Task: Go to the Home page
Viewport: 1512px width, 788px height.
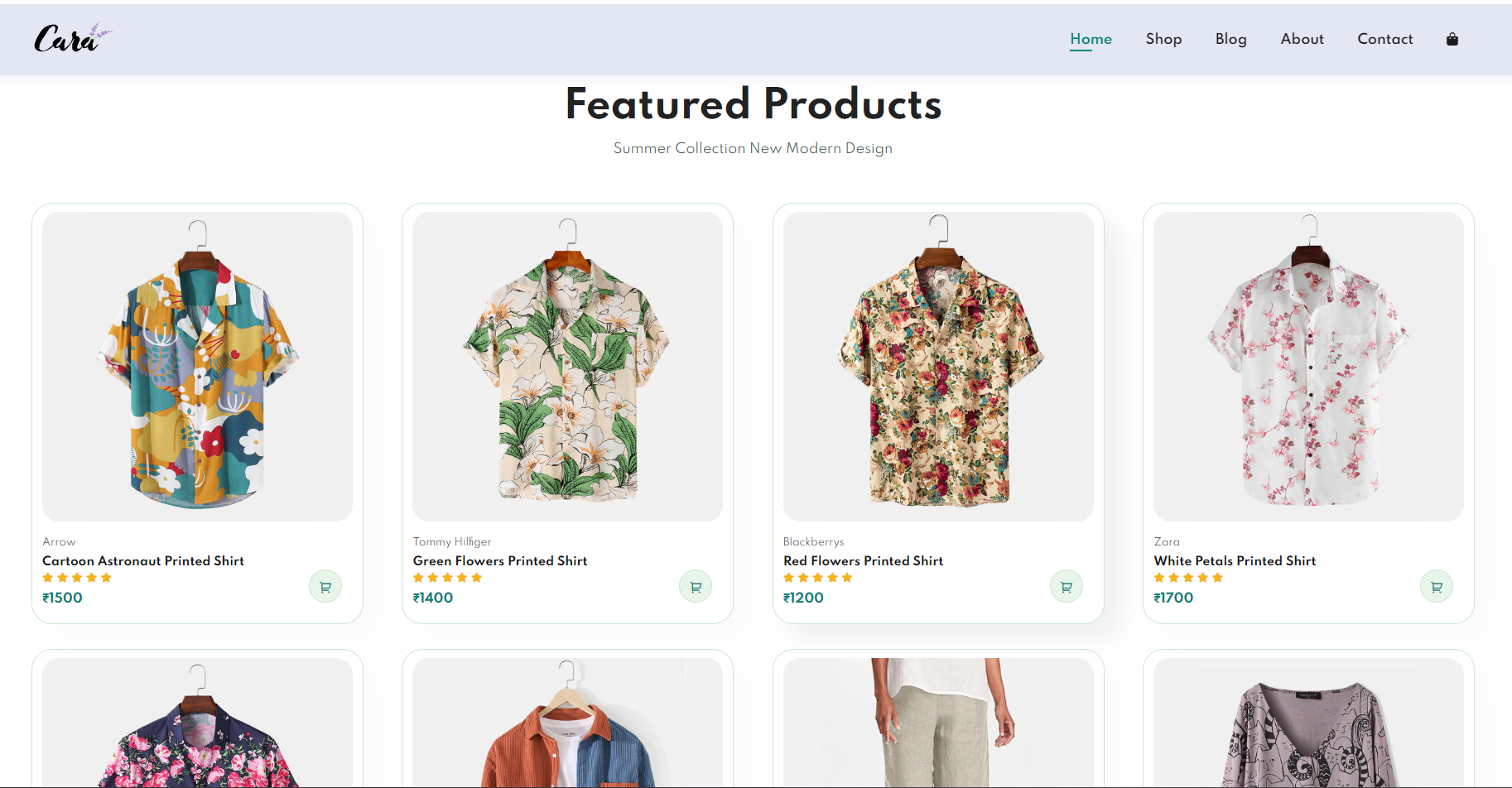Action: 1091,39
